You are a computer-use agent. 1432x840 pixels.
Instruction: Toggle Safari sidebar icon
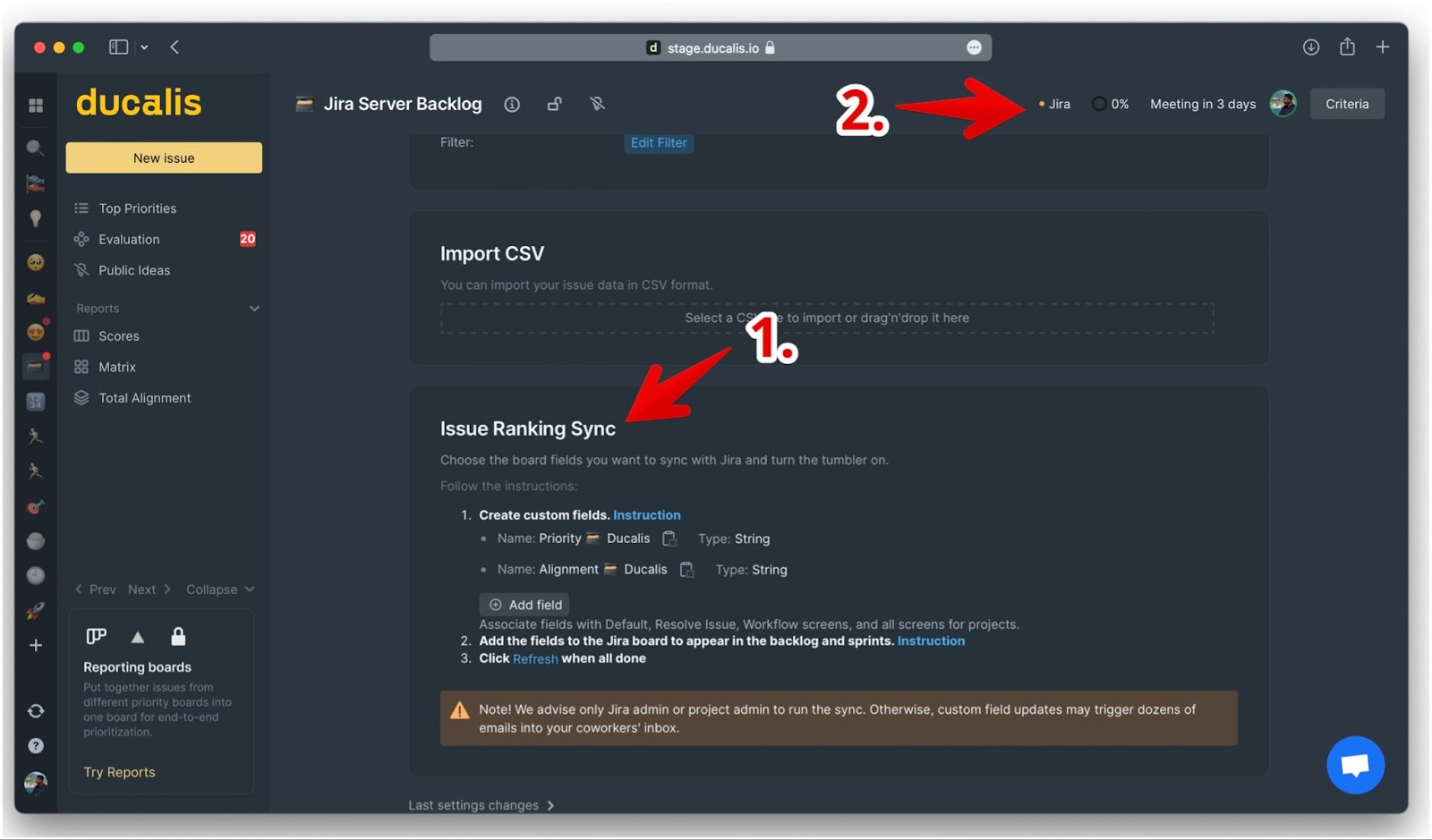(x=118, y=47)
